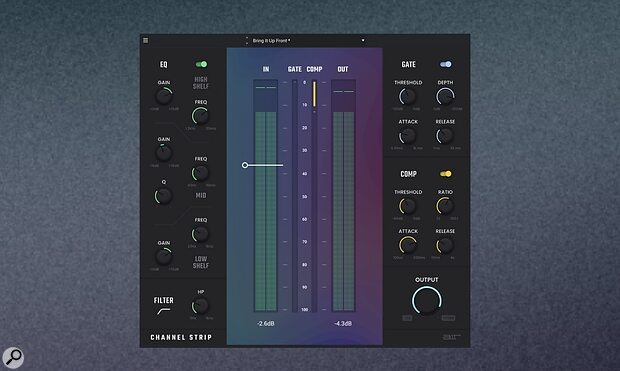This screenshot has width=620, height=371.
Task: Click the Gate Depth knob
Action: (x=445, y=96)
